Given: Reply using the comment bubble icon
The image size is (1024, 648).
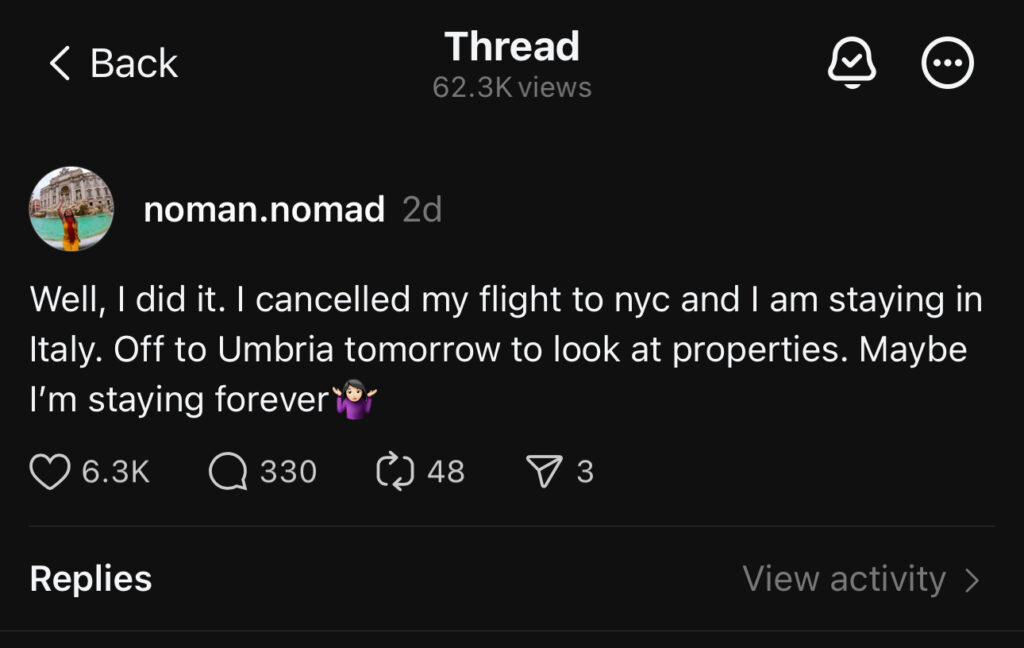Looking at the screenshot, I should (x=228, y=472).
